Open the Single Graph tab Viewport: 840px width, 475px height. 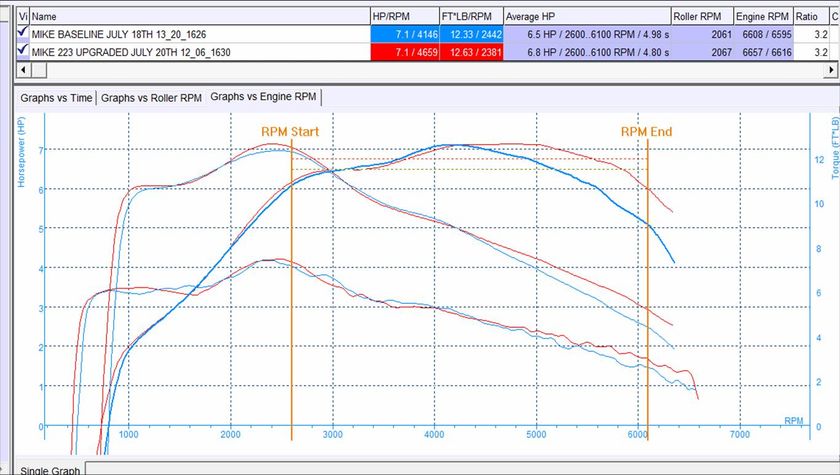[50, 470]
